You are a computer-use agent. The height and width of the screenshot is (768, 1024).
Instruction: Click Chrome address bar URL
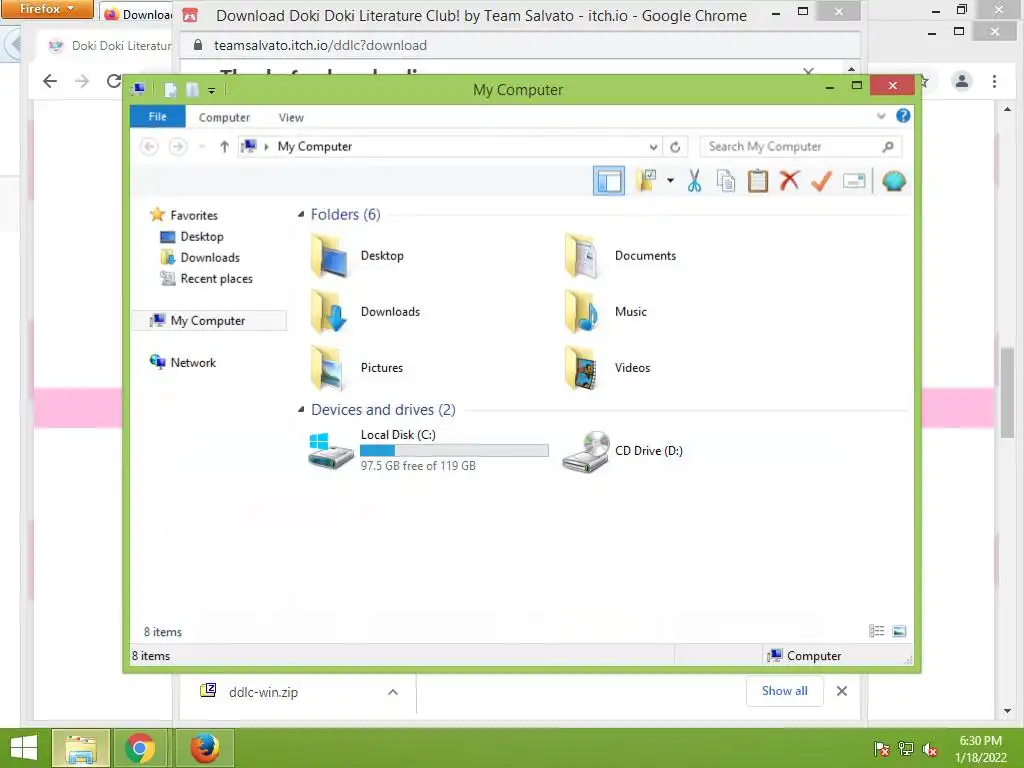[320, 45]
